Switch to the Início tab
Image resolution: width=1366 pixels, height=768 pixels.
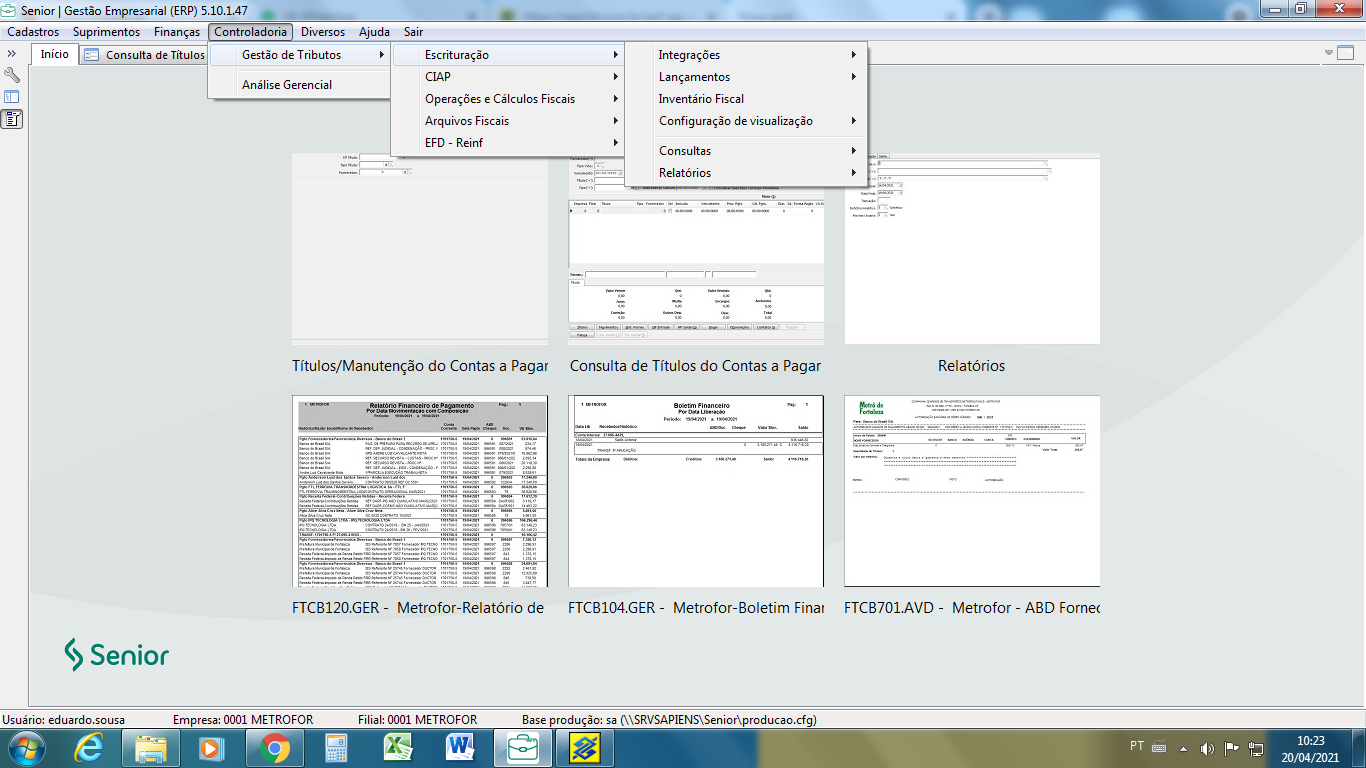tap(55, 54)
